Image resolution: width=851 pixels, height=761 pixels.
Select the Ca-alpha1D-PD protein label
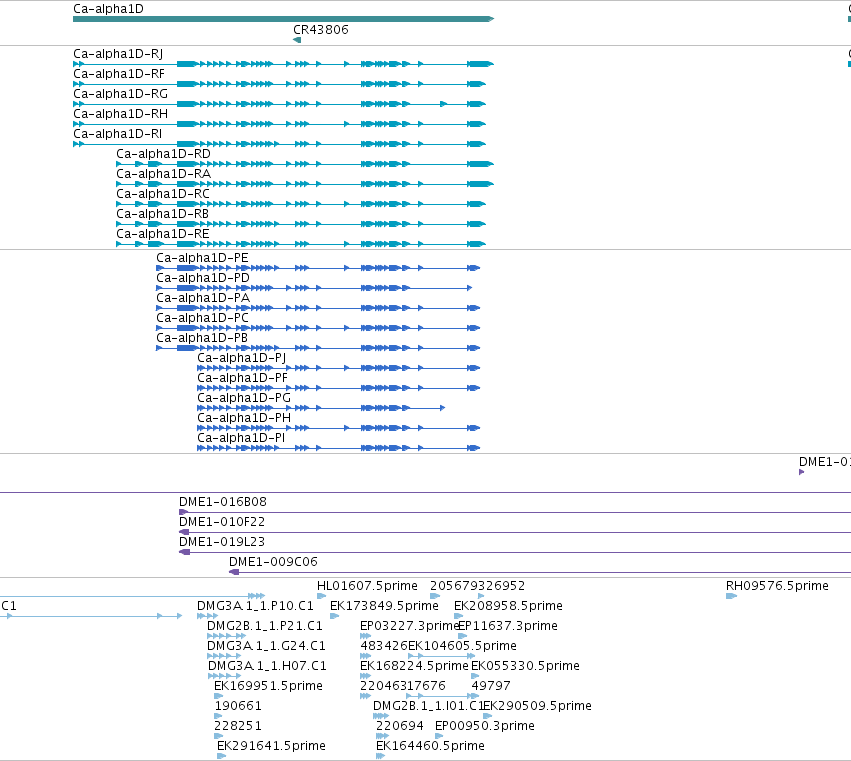coord(203,278)
